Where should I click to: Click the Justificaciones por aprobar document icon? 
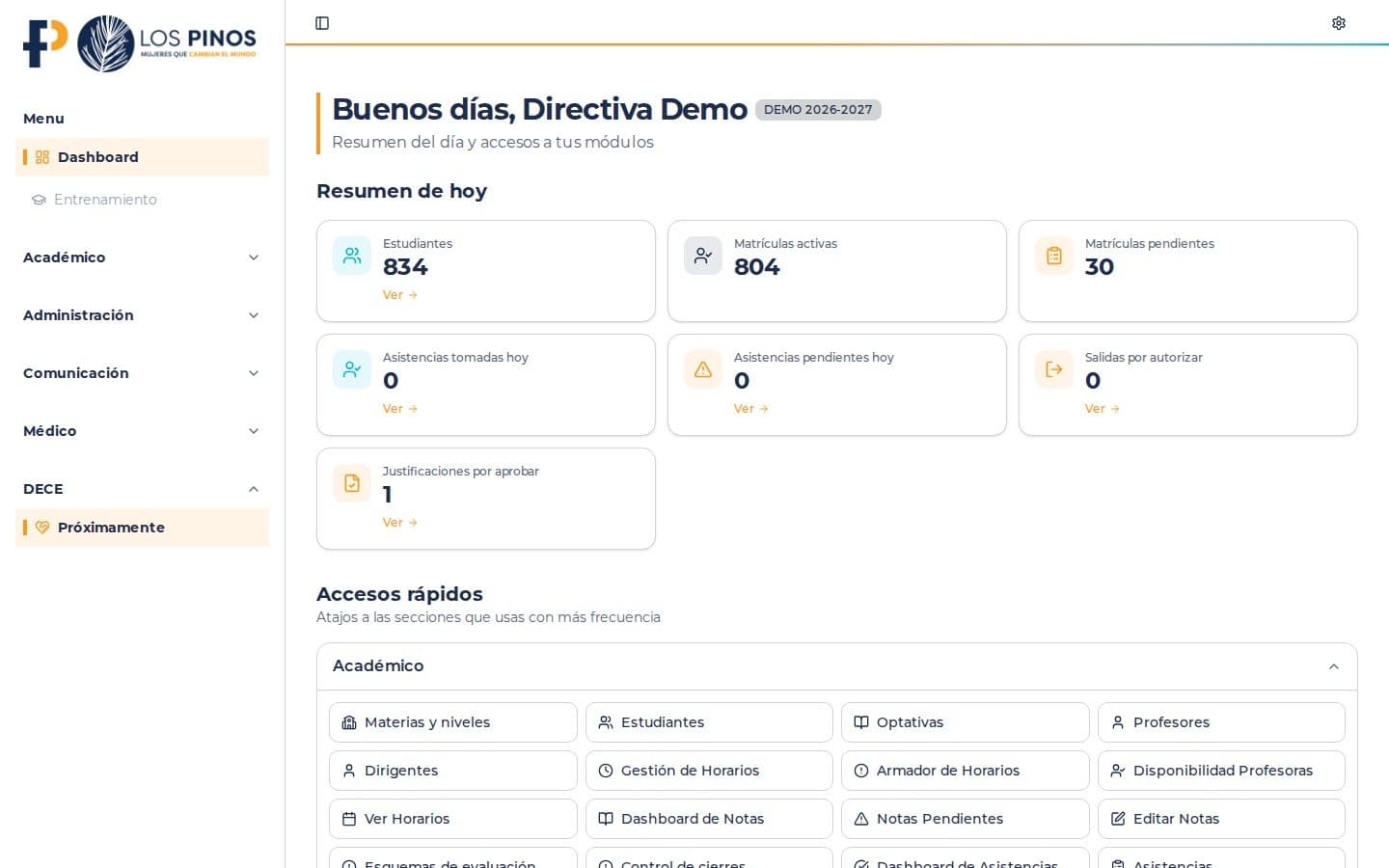click(x=352, y=483)
